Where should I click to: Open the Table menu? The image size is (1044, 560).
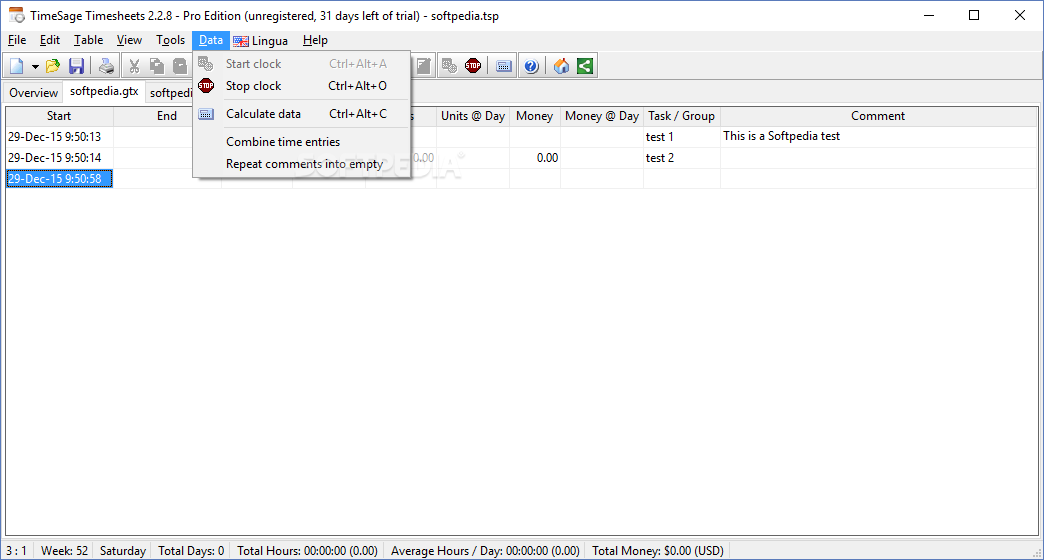point(88,41)
